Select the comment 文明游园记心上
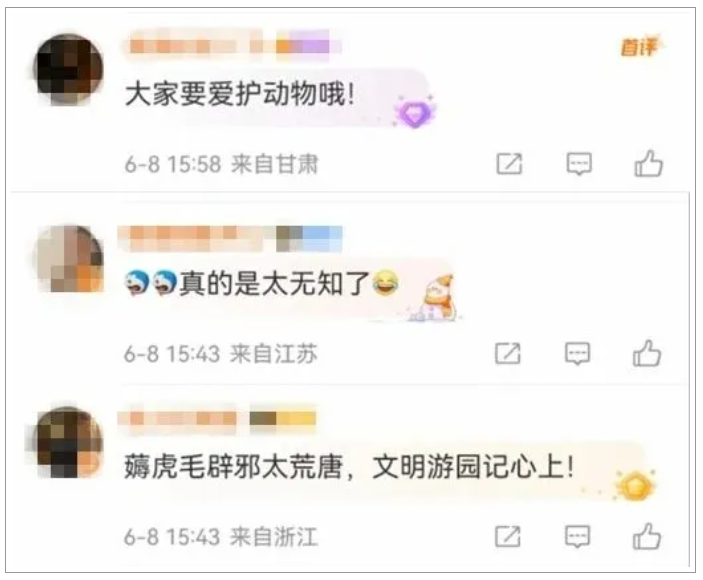The image size is (703, 580). click(x=473, y=467)
